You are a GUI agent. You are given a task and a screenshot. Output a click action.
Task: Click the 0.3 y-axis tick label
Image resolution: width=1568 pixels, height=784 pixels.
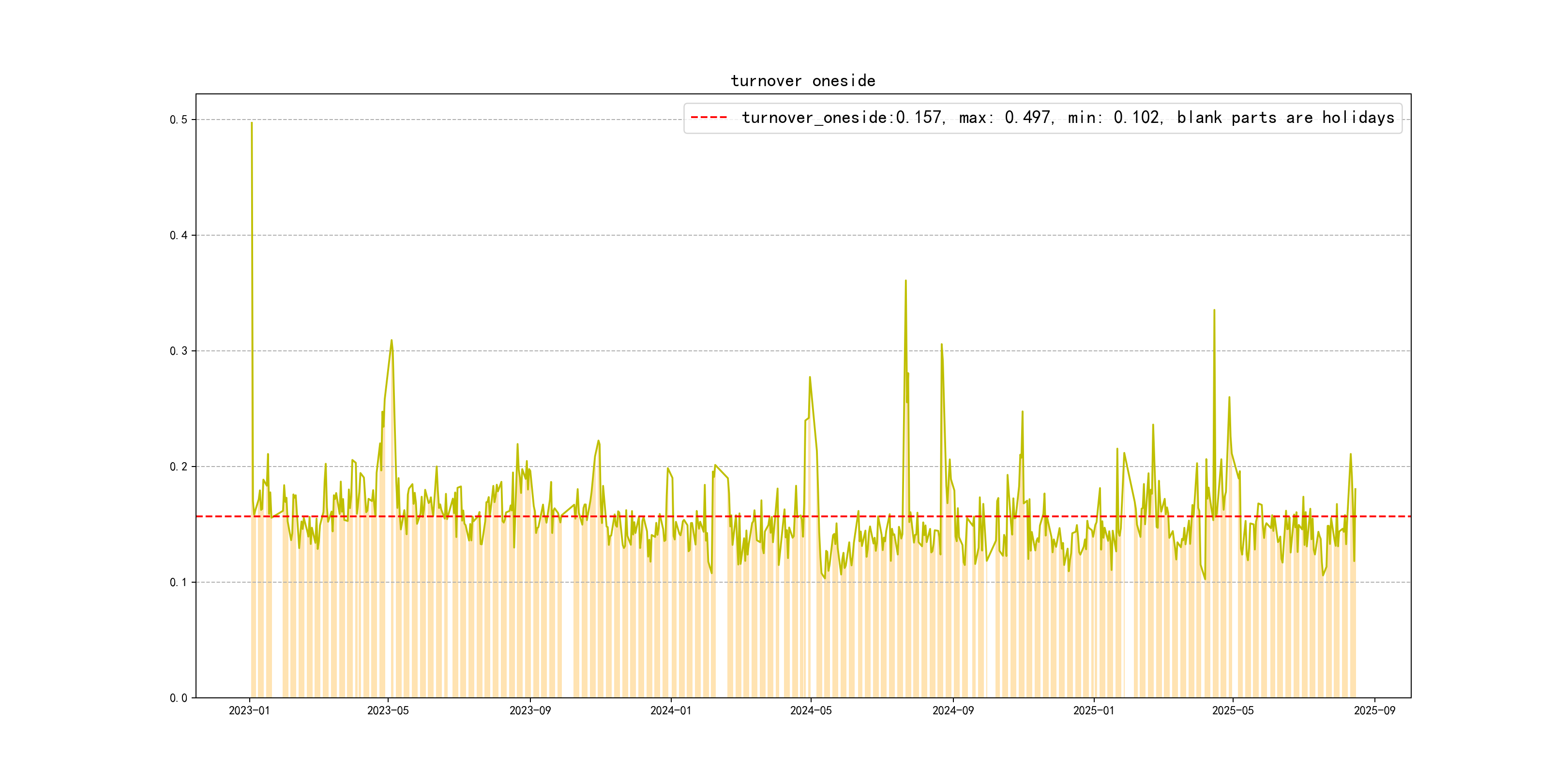pos(179,351)
